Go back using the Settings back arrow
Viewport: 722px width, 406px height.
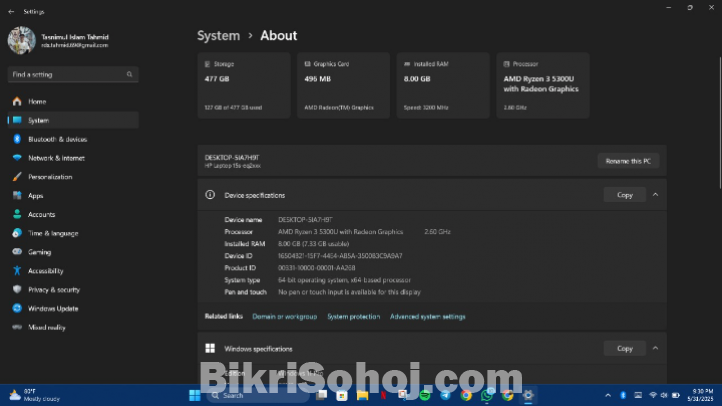pos(11,12)
